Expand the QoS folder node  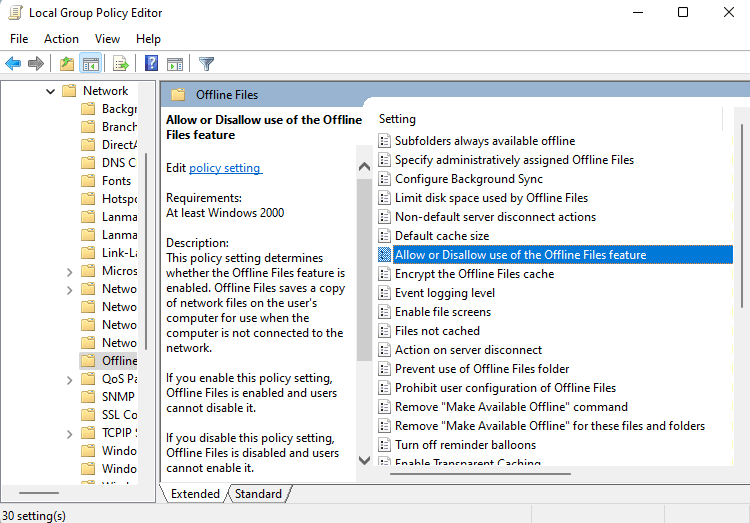pos(69,379)
